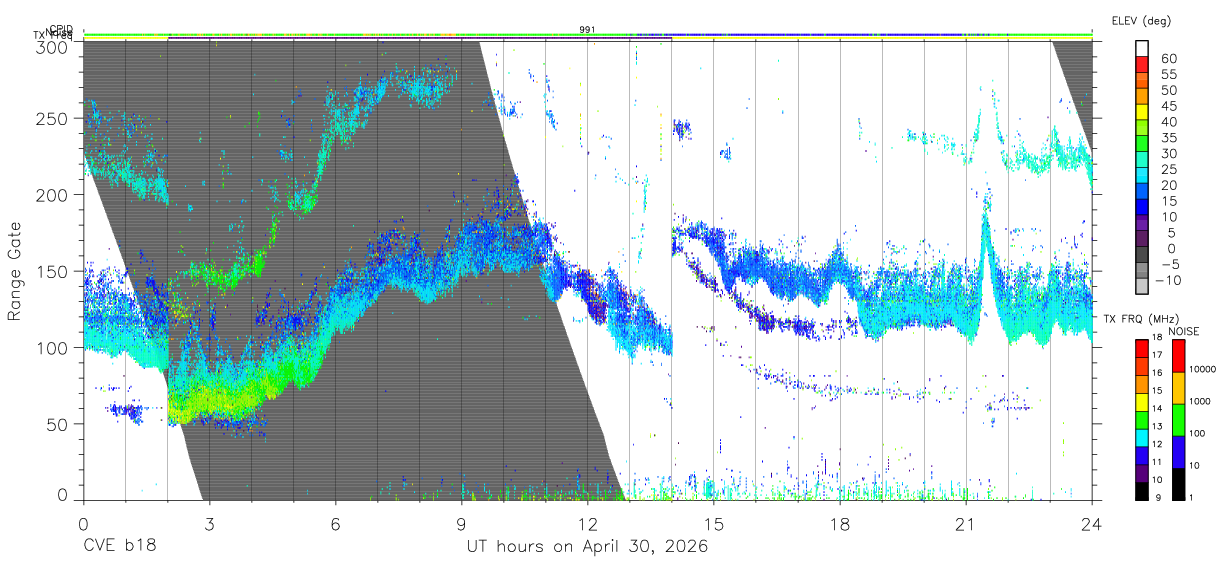Image resolution: width=1228 pixels, height=567 pixels.
Task: Select the red swatch in the NOISE legend
Action: [1177, 355]
